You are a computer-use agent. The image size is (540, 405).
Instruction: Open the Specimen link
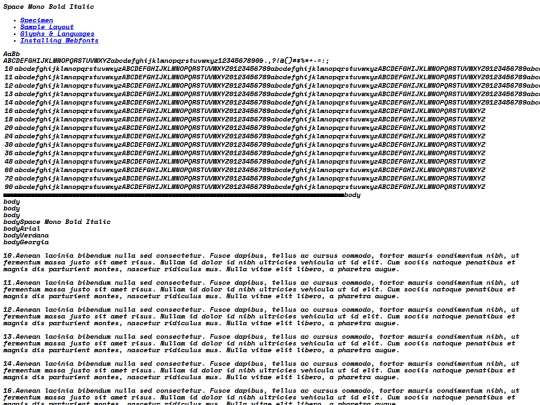click(x=37, y=20)
